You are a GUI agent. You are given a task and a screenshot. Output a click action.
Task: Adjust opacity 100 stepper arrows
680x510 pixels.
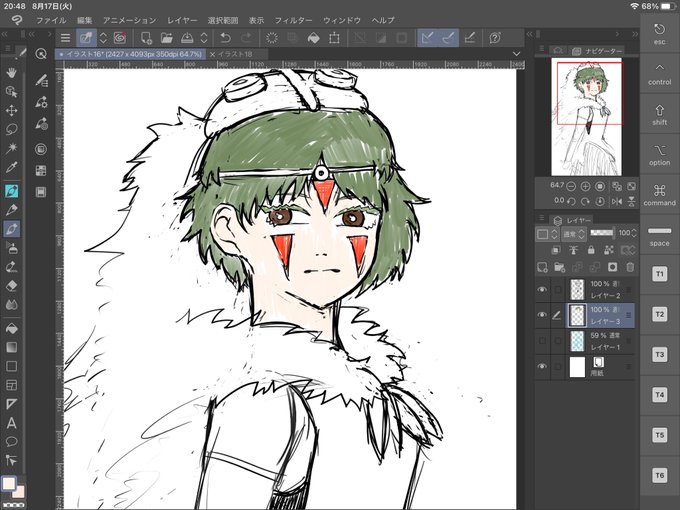tap(634, 233)
